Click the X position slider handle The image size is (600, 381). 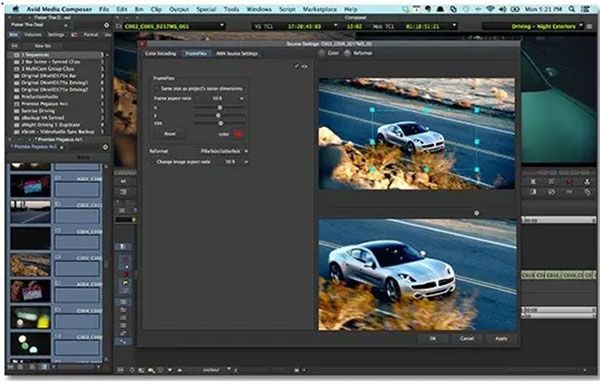pyautogui.click(x=220, y=108)
